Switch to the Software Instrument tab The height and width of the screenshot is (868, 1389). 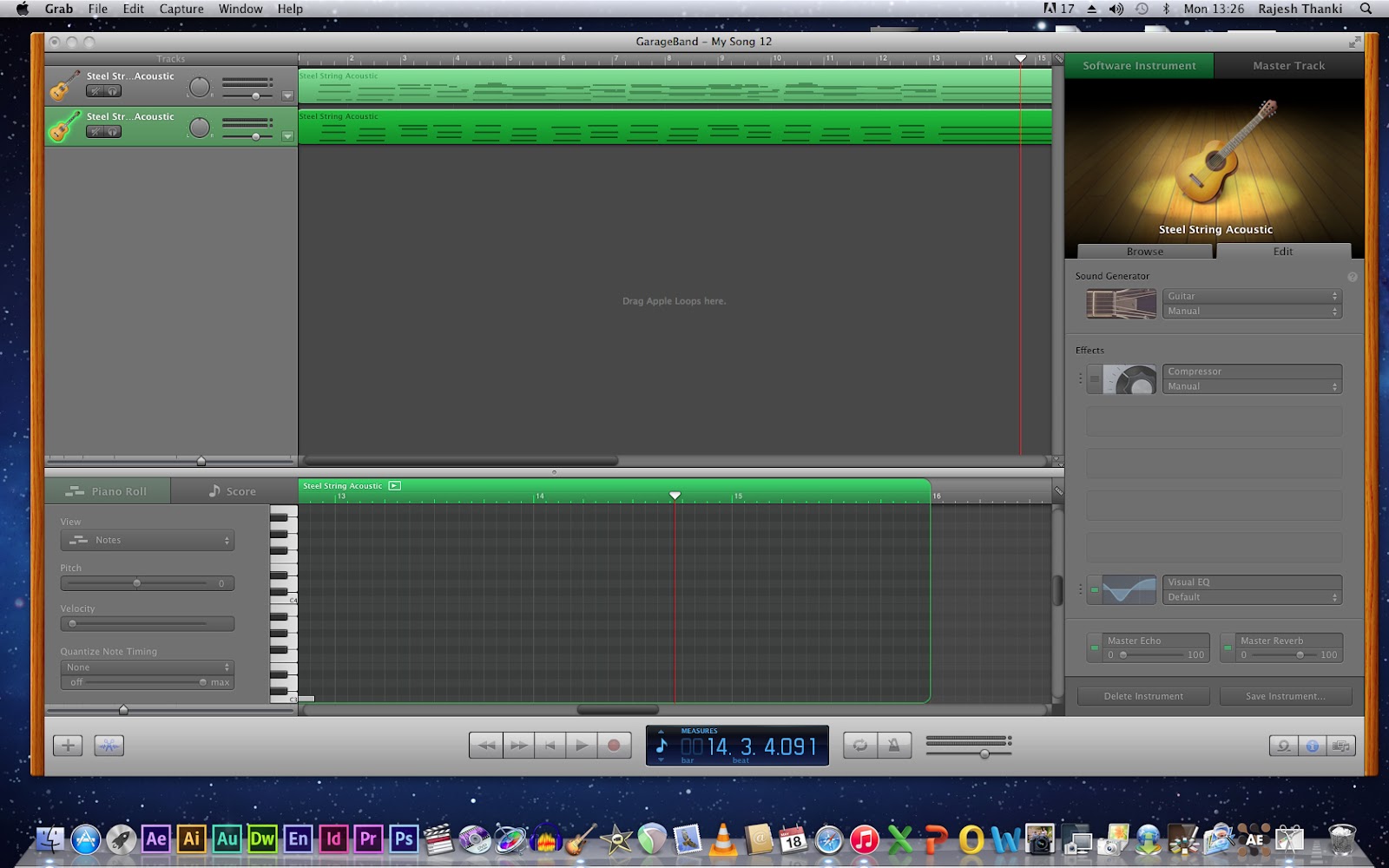(1139, 66)
